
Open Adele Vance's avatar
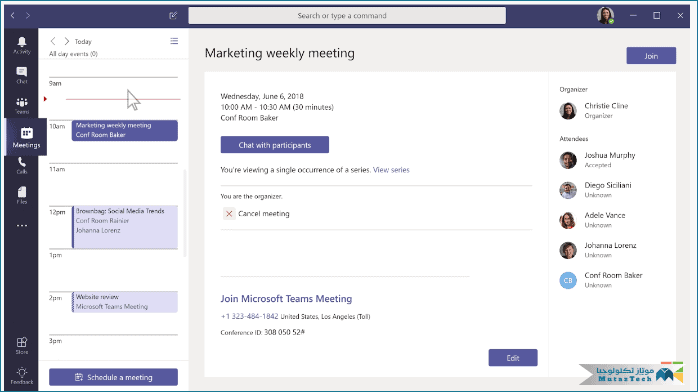point(568,220)
